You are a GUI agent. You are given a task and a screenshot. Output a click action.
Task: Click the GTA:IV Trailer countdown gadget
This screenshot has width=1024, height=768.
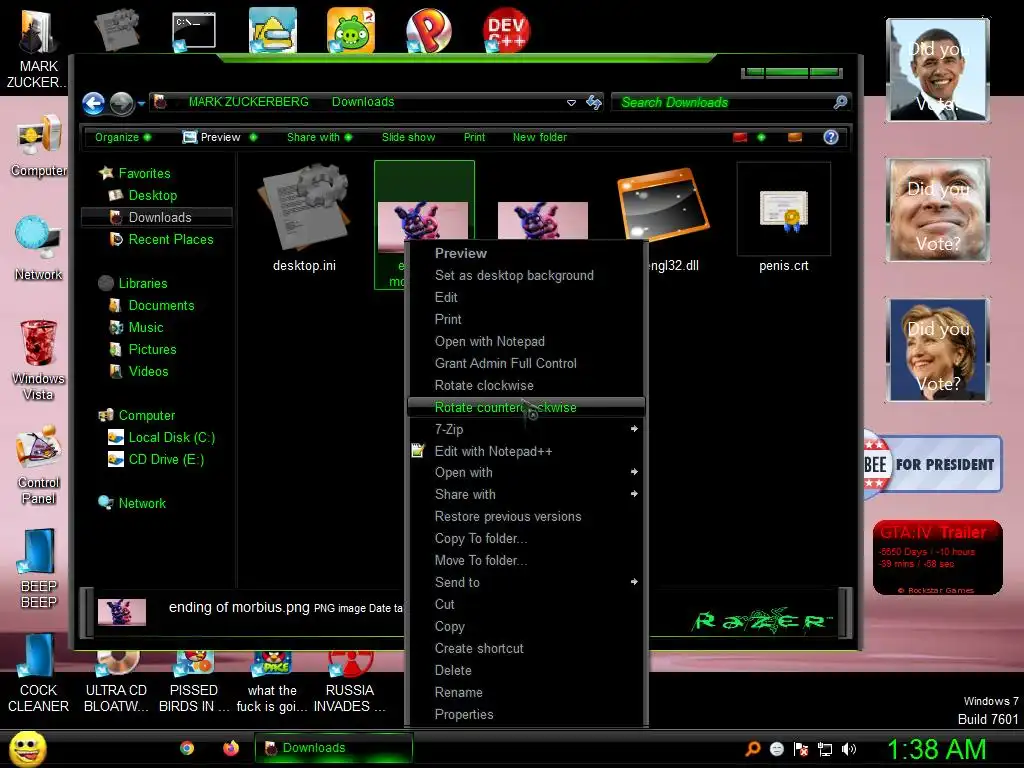[x=937, y=557]
